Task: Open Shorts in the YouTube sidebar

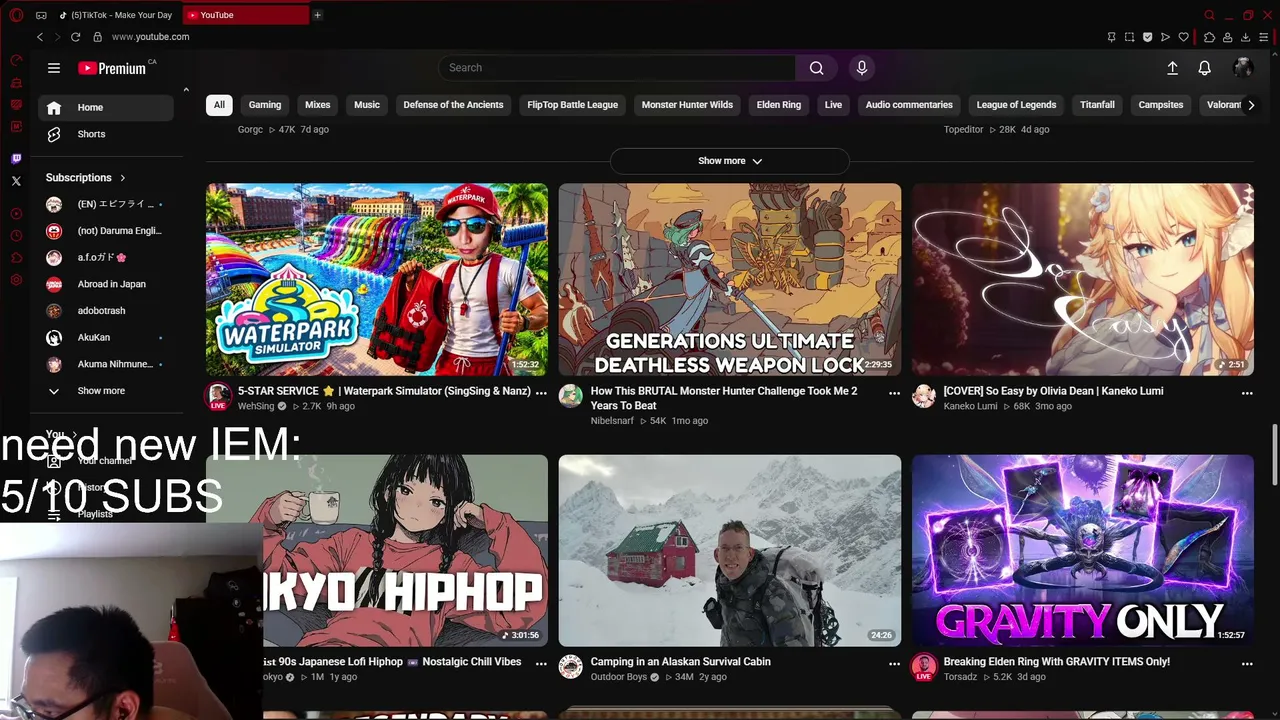Action: point(105,134)
